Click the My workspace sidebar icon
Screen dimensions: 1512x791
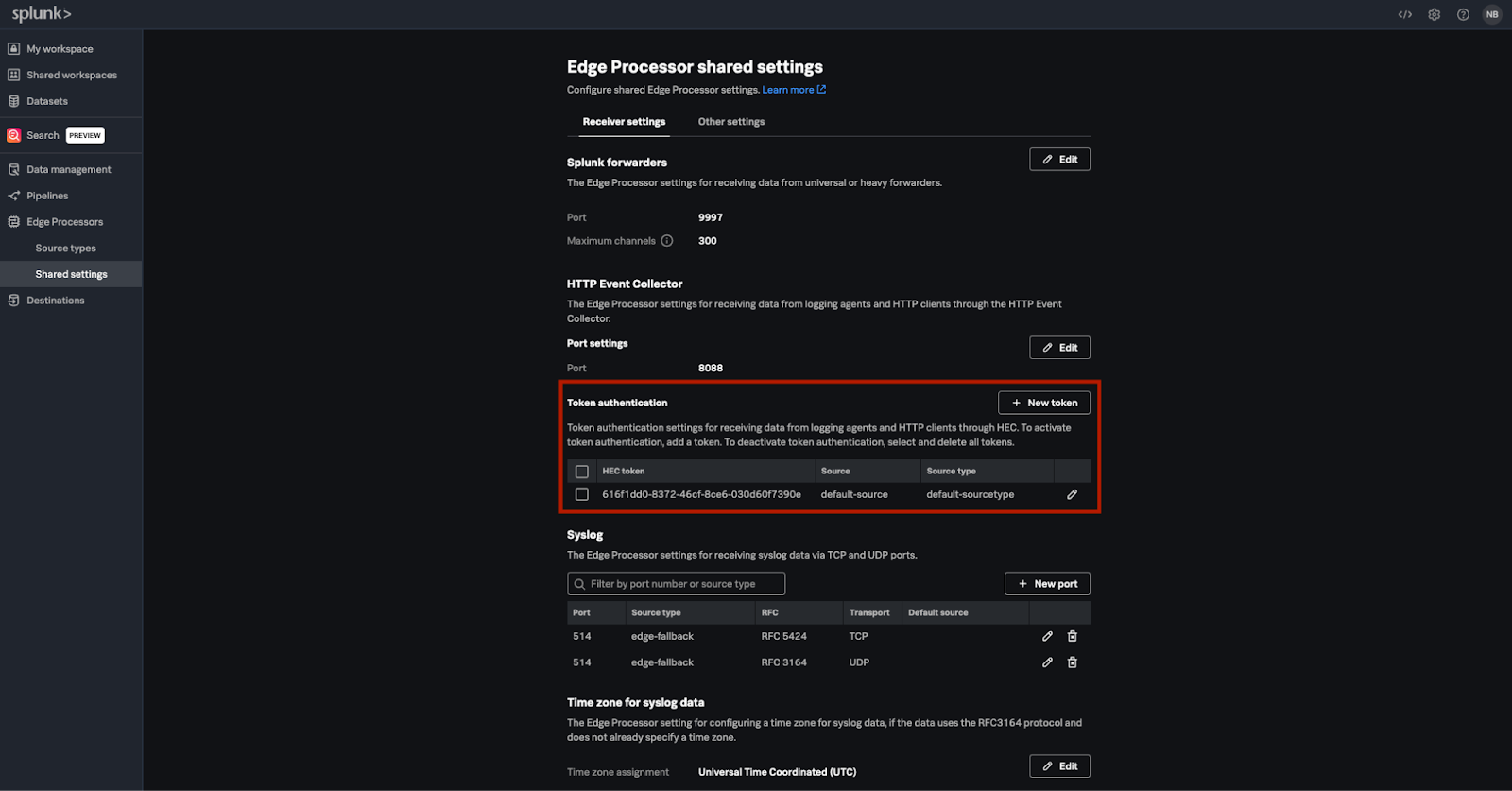tap(14, 48)
